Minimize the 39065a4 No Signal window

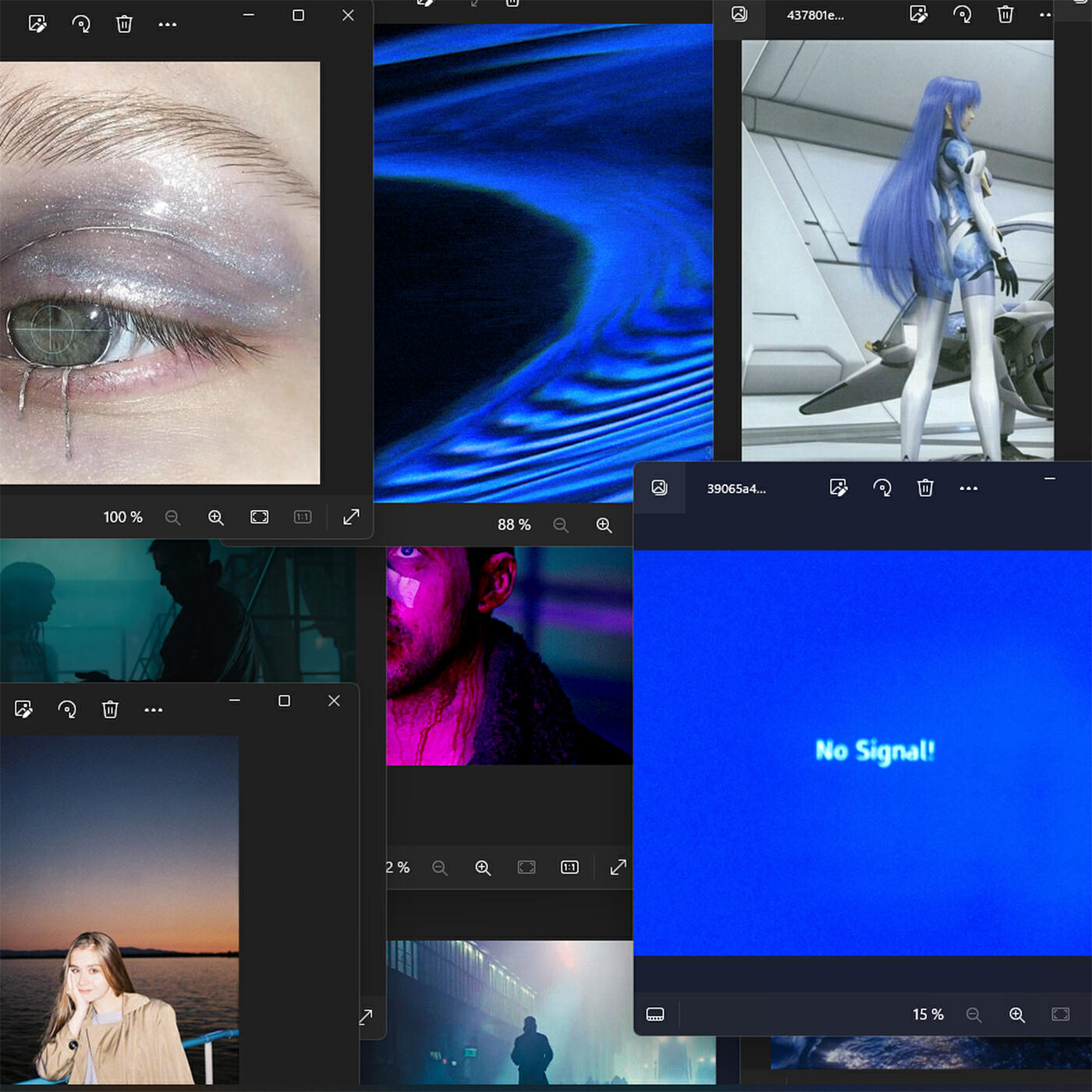tap(1050, 478)
